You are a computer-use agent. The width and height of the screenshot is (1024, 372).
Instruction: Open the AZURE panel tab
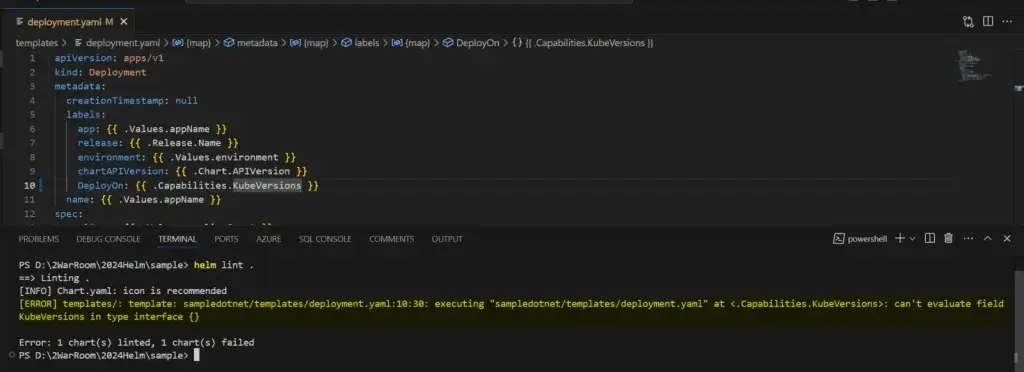[x=268, y=239]
